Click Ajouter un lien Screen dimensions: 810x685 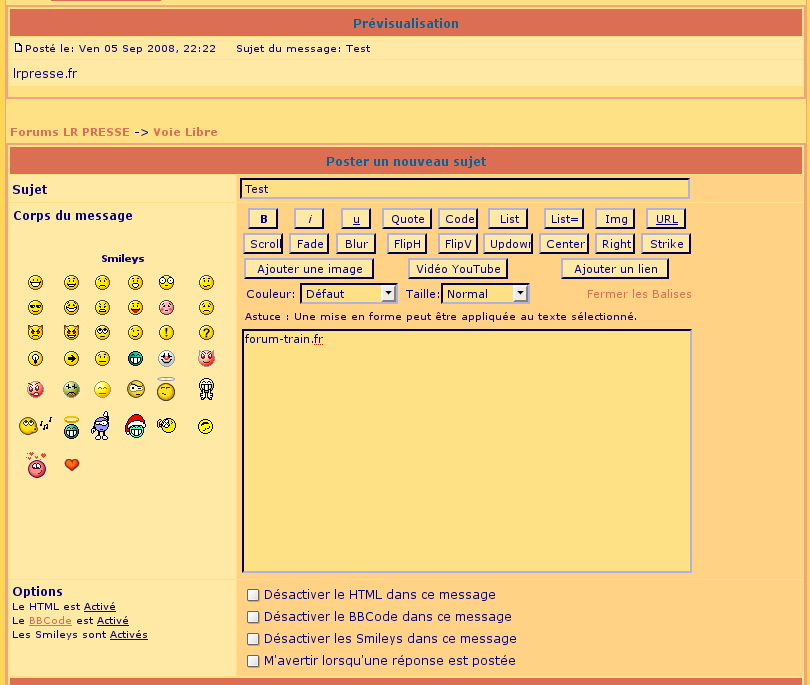pyautogui.click(x=615, y=269)
